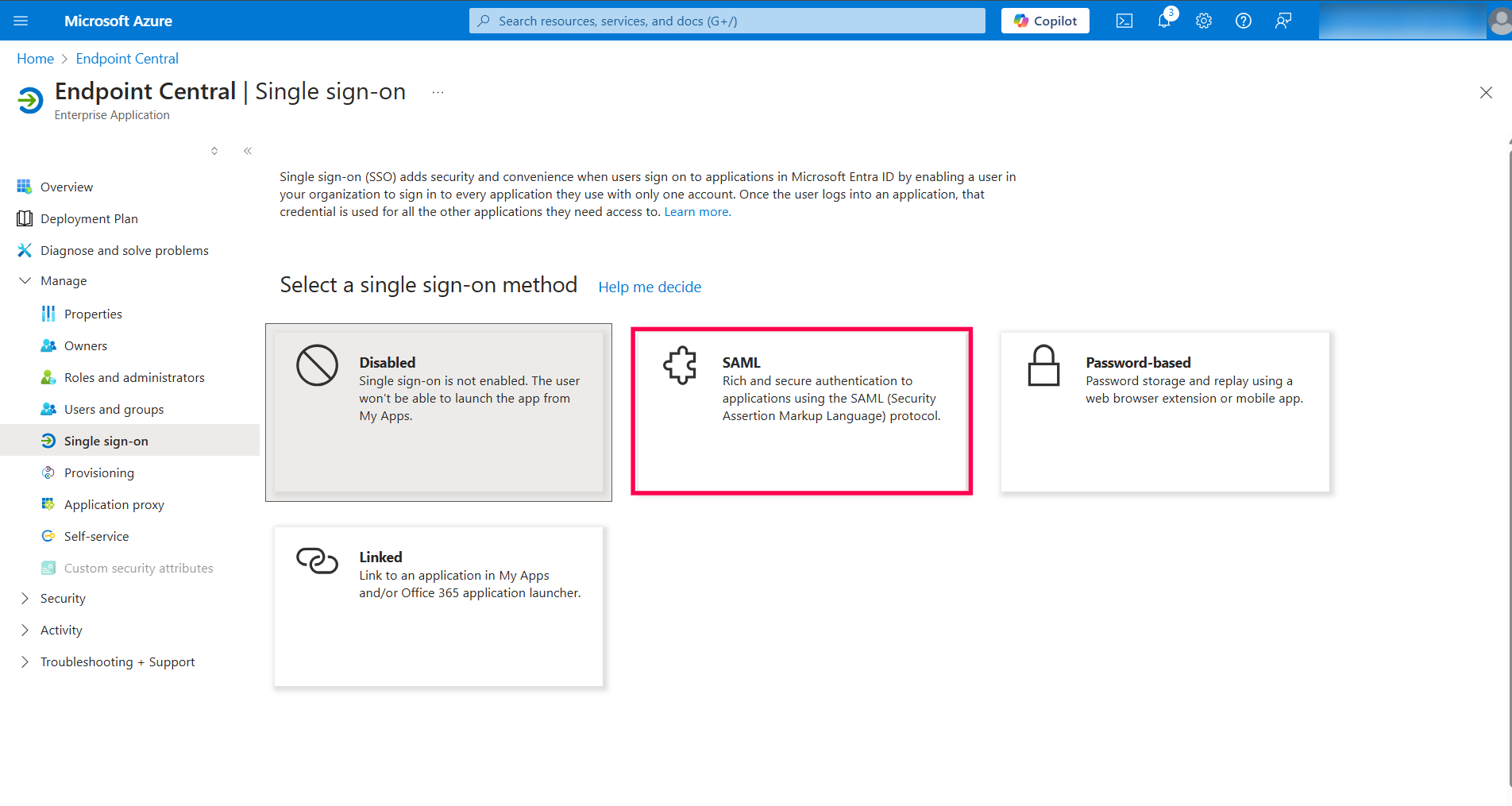Screen dimensions: 1512x806
Task: Open Users and groups menu item
Action: 114,410
